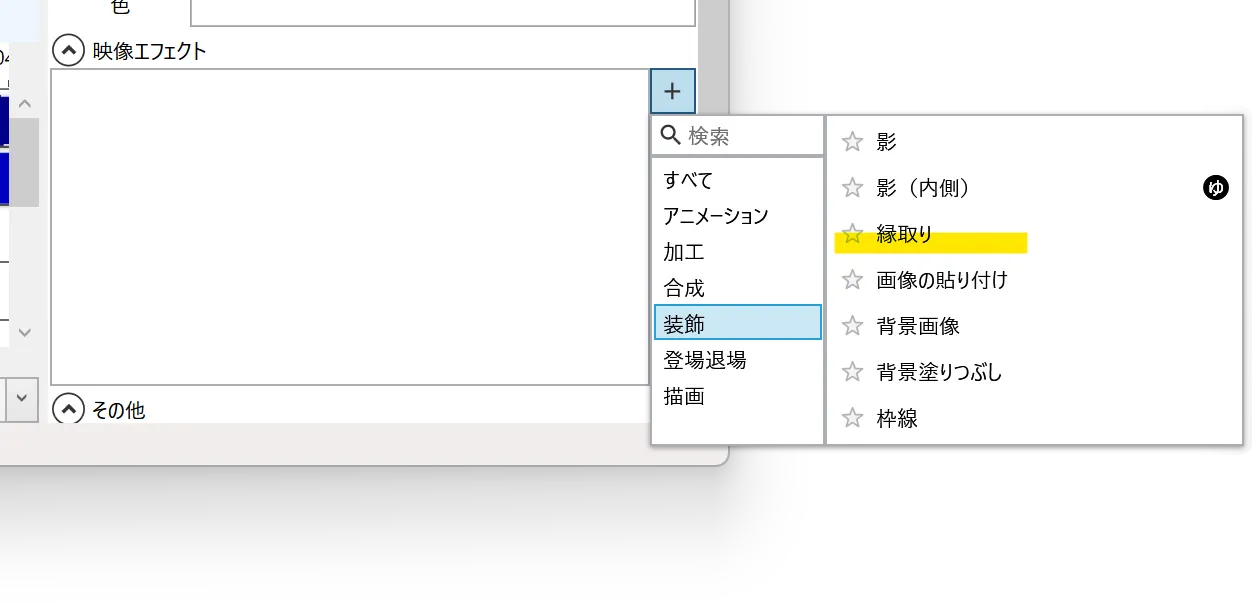
Task: Open the 登場退場 category
Action: pos(738,360)
